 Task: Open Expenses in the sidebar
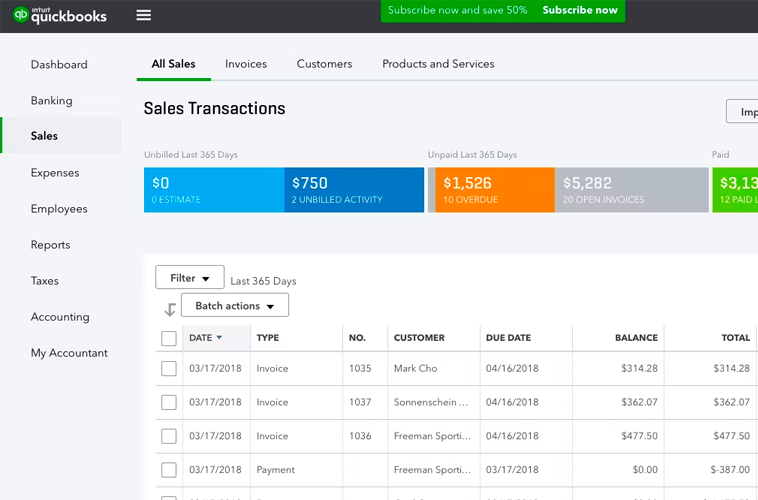[x=55, y=173]
